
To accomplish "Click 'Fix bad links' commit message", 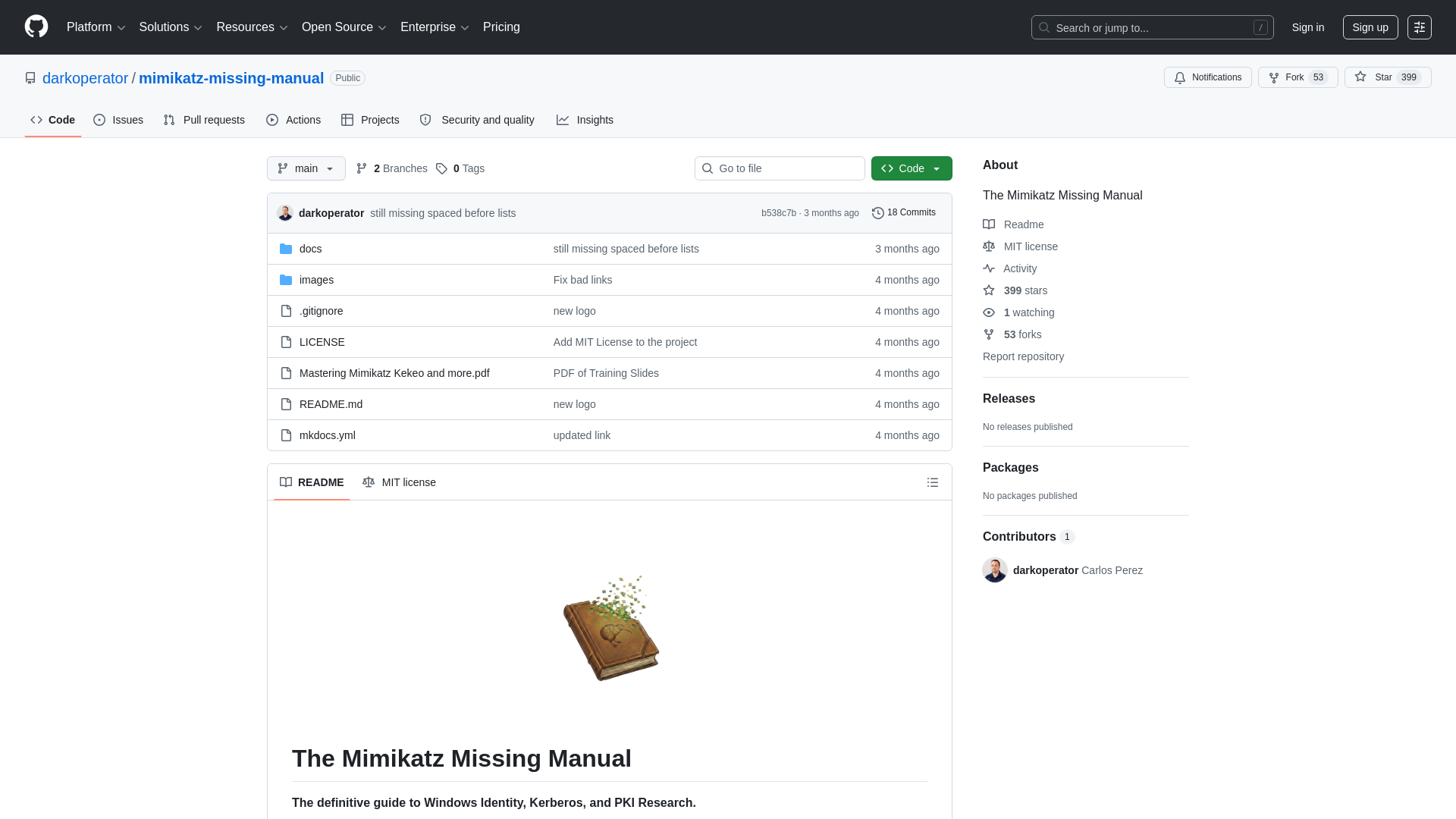I will point(582,280).
